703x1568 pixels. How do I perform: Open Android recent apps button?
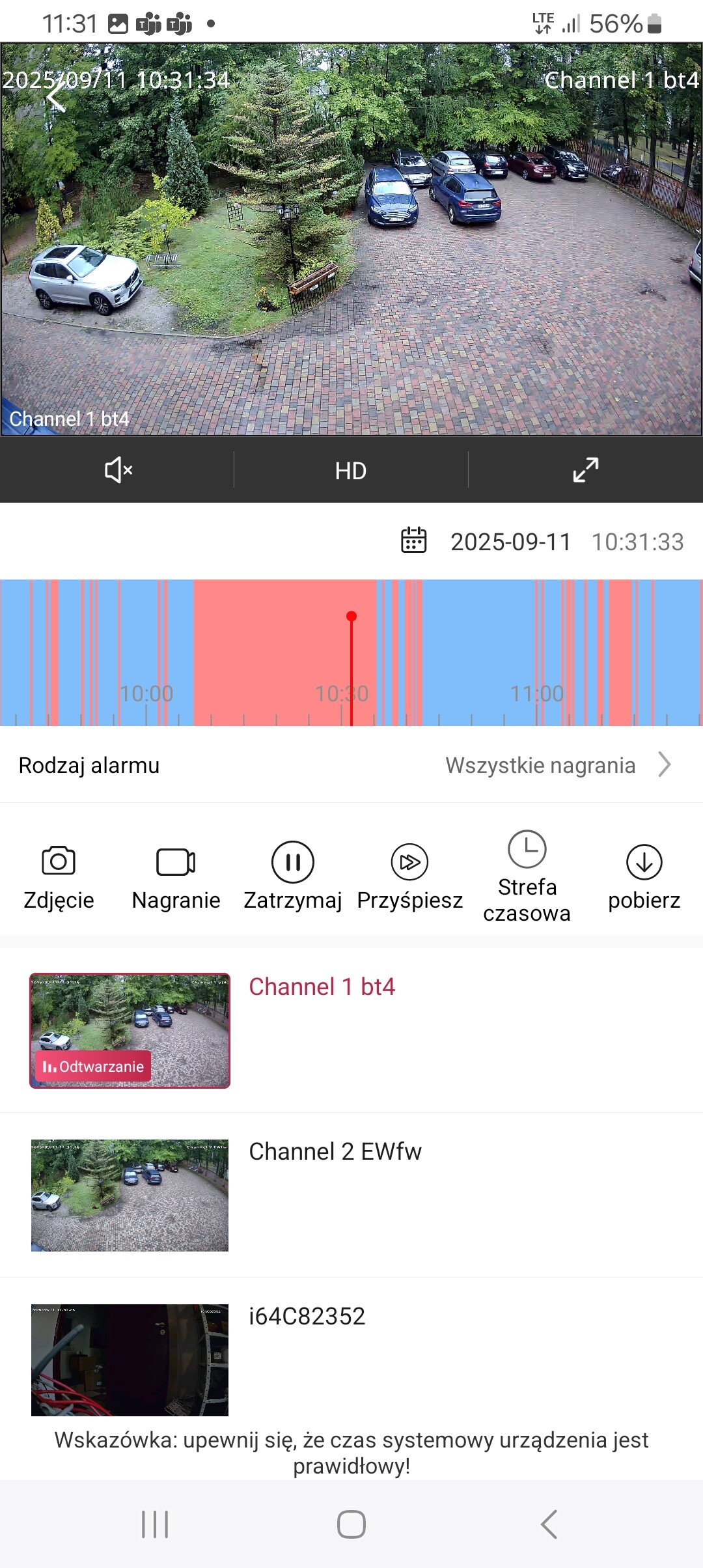155,1524
